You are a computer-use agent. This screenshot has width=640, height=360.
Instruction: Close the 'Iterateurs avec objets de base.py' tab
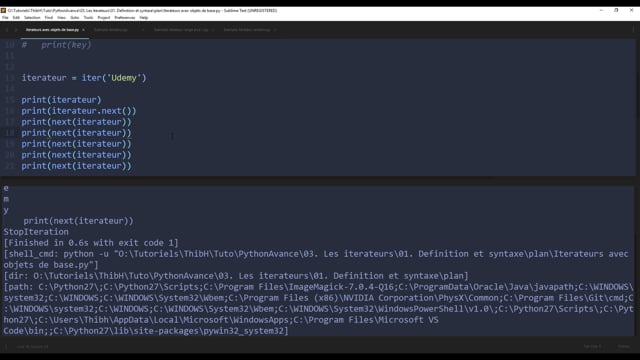coord(84,30)
